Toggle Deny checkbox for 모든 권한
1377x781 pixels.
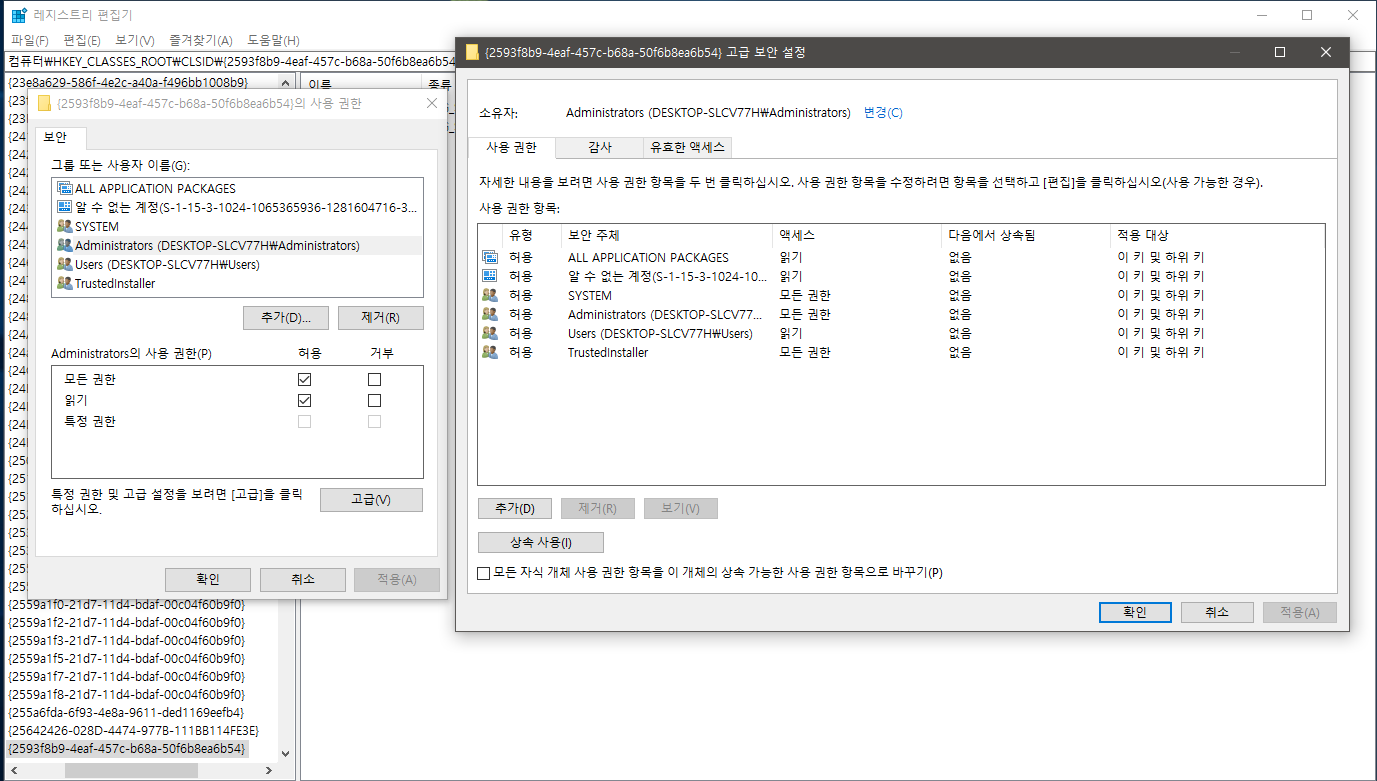(374, 380)
